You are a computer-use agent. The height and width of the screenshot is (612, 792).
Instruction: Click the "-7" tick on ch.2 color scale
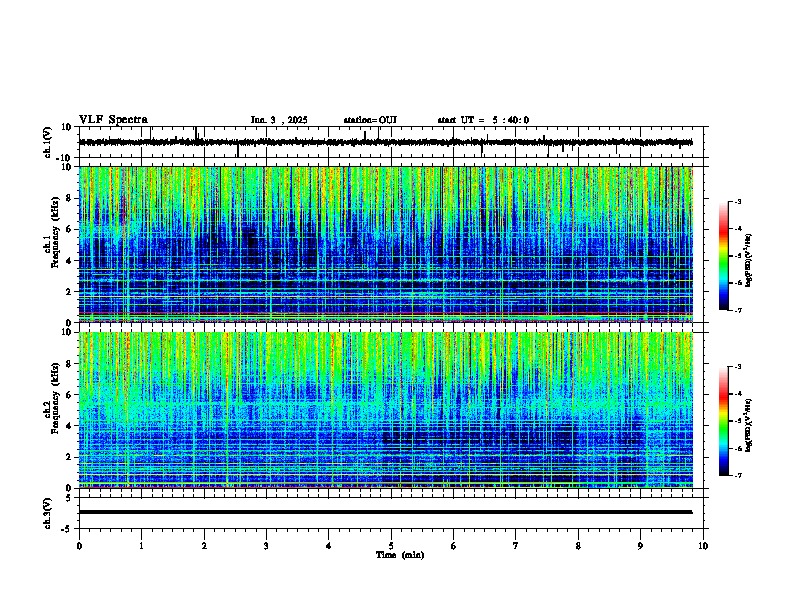737,475
